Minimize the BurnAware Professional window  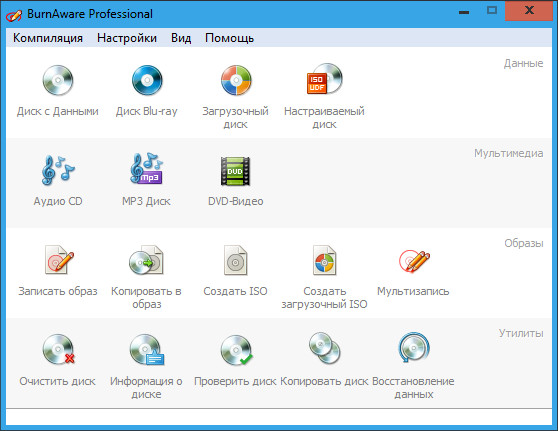[x=464, y=12]
